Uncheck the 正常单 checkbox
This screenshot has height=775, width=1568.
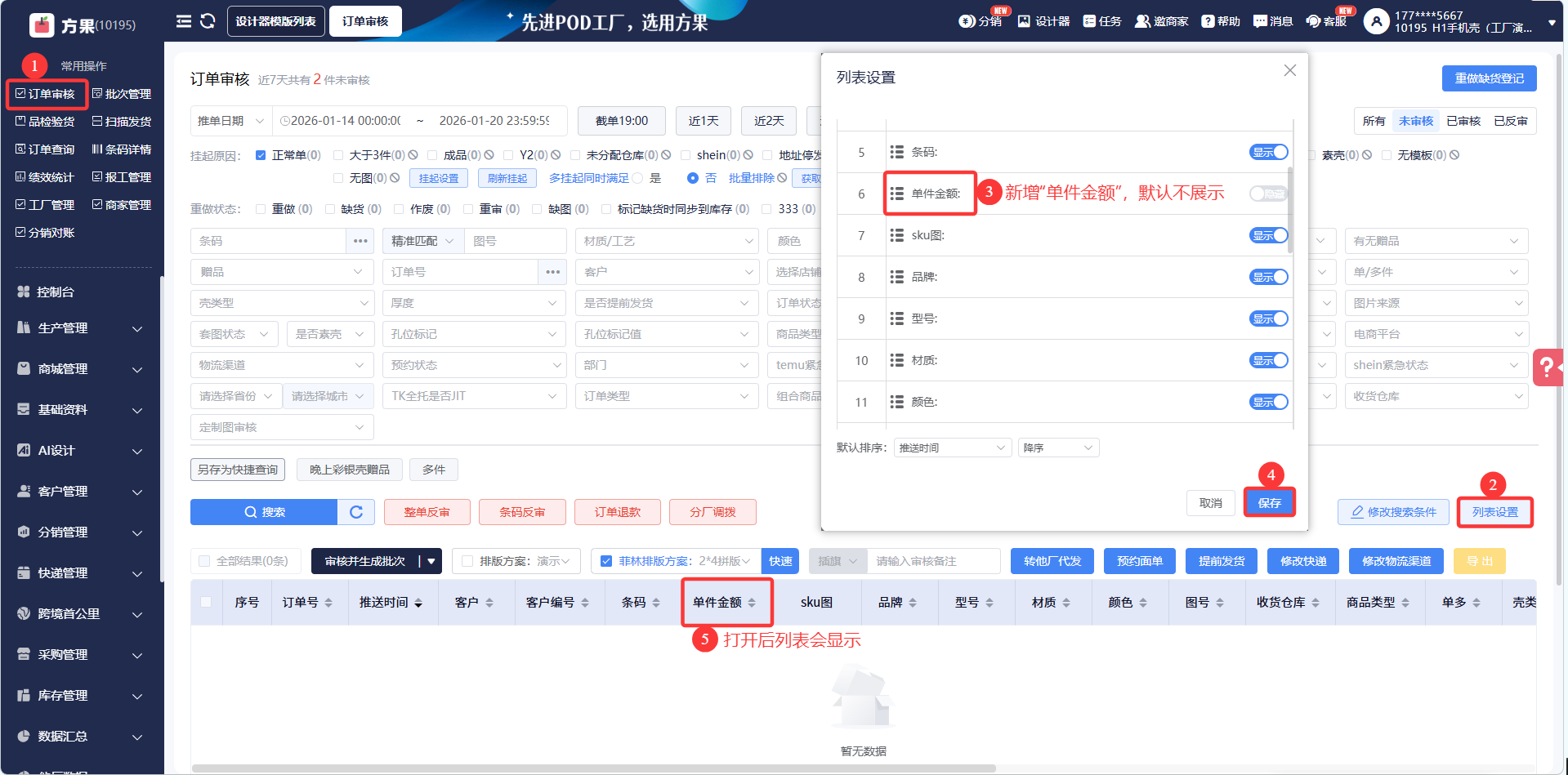[261, 155]
